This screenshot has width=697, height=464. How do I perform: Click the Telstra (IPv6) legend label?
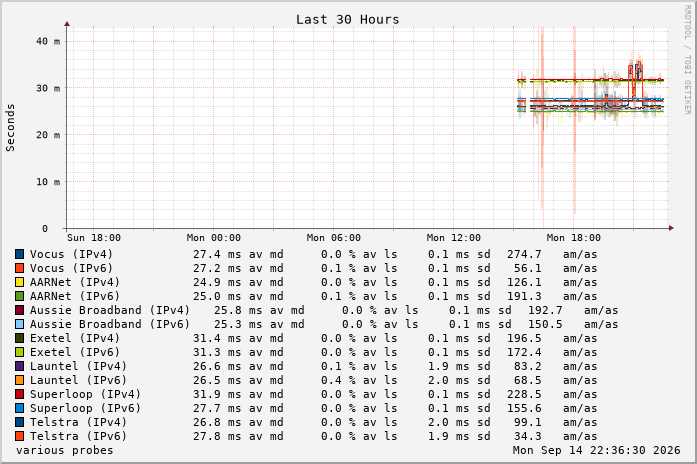(x=78, y=436)
